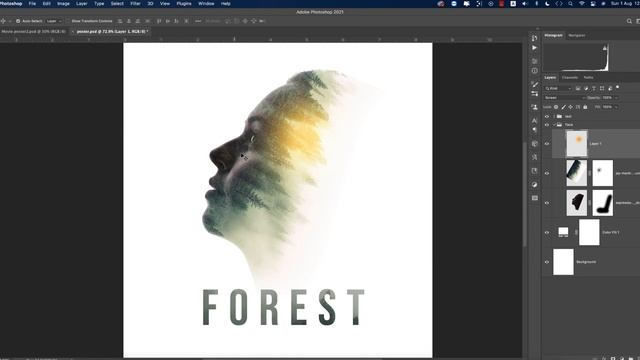The height and width of the screenshot is (360, 640).
Task: Hide the Color Fill 1 layer
Action: tap(547, 233)
